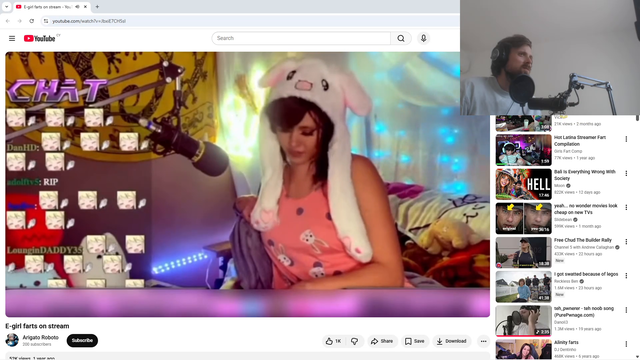Click the search magnifier button
The width and height of the screenshot is (640, 360).
[x=401, y=38]
